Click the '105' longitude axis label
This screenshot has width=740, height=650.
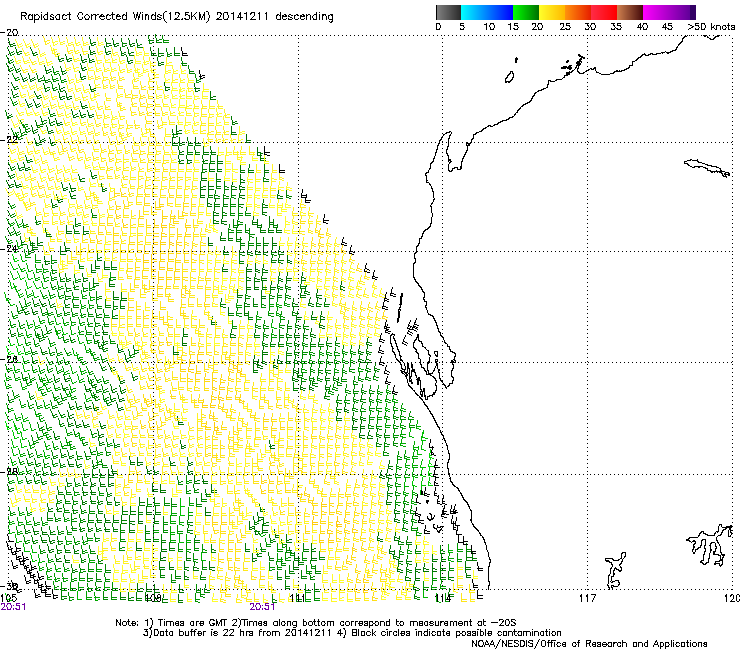(8, 599)
